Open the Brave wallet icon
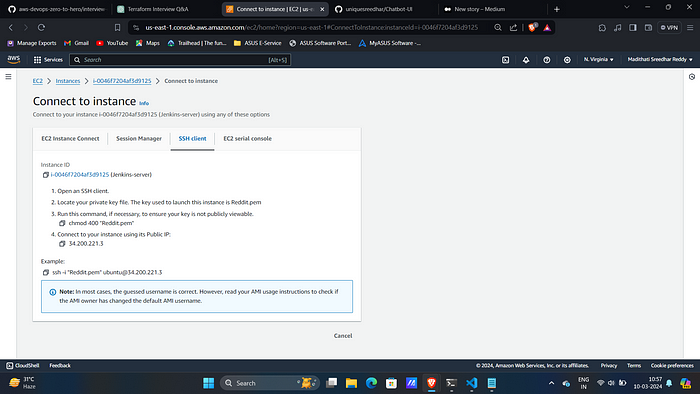700x394 pixels. click(x=648, y=28)
